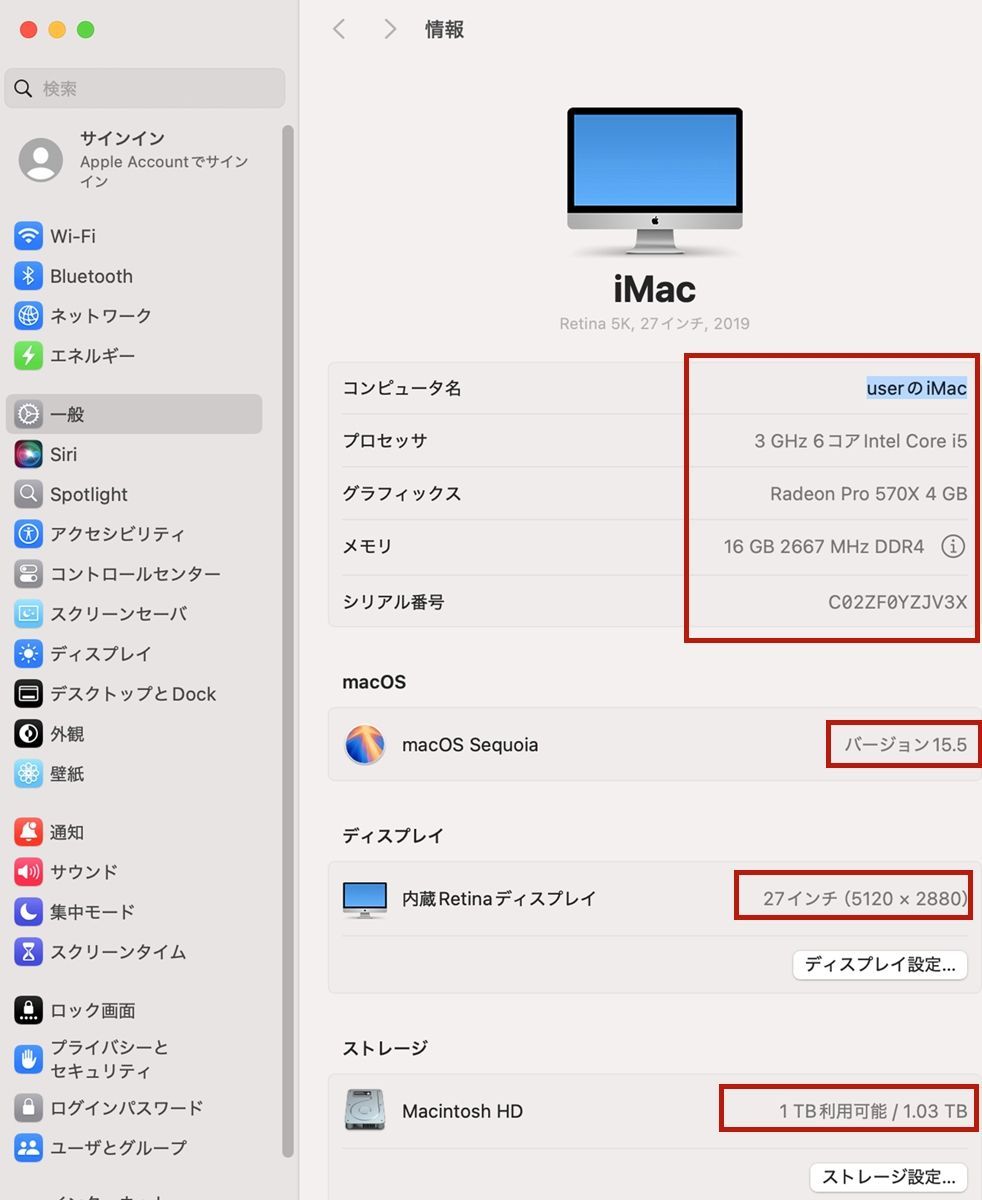Click the プロセッサ label

pos(385,441)
